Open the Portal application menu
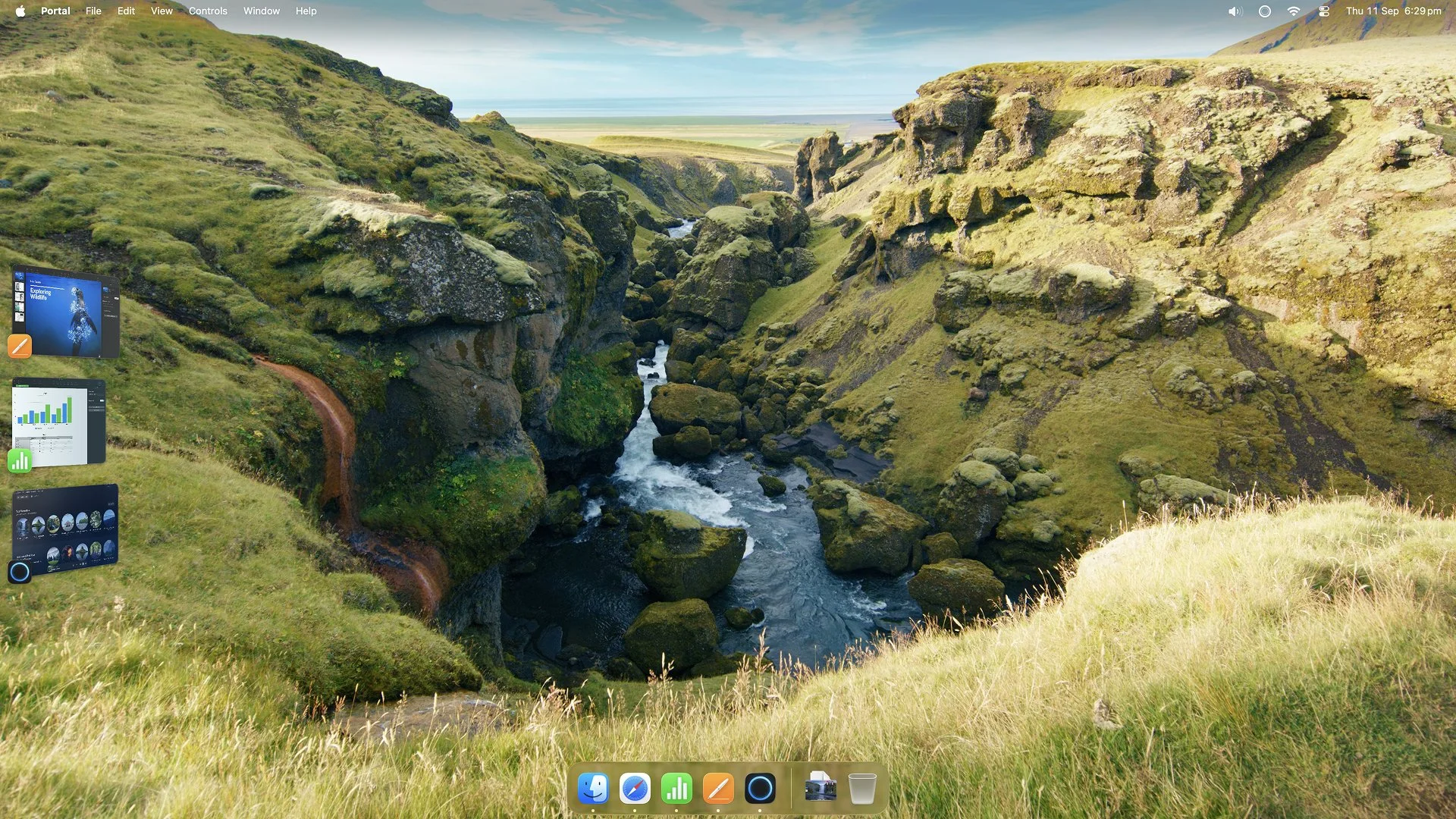1456x819 pixels. coord(55,11)
